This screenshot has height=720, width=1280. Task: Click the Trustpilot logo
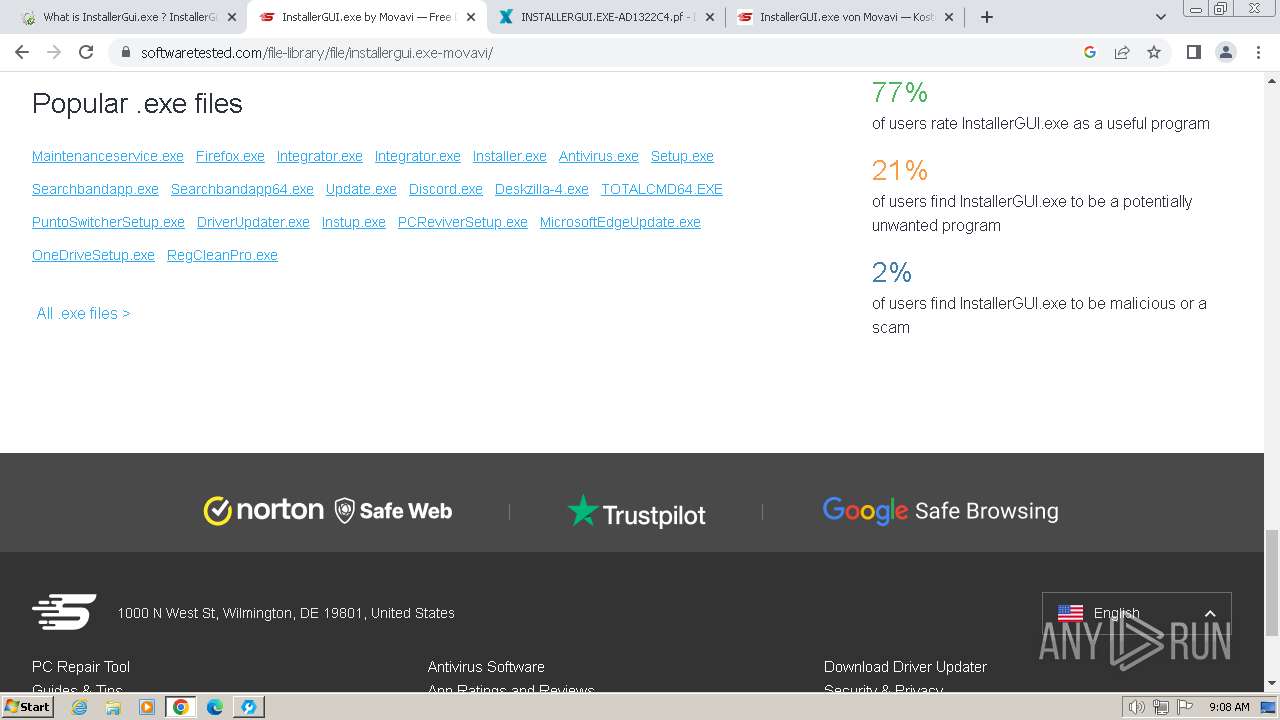point(636,512)
